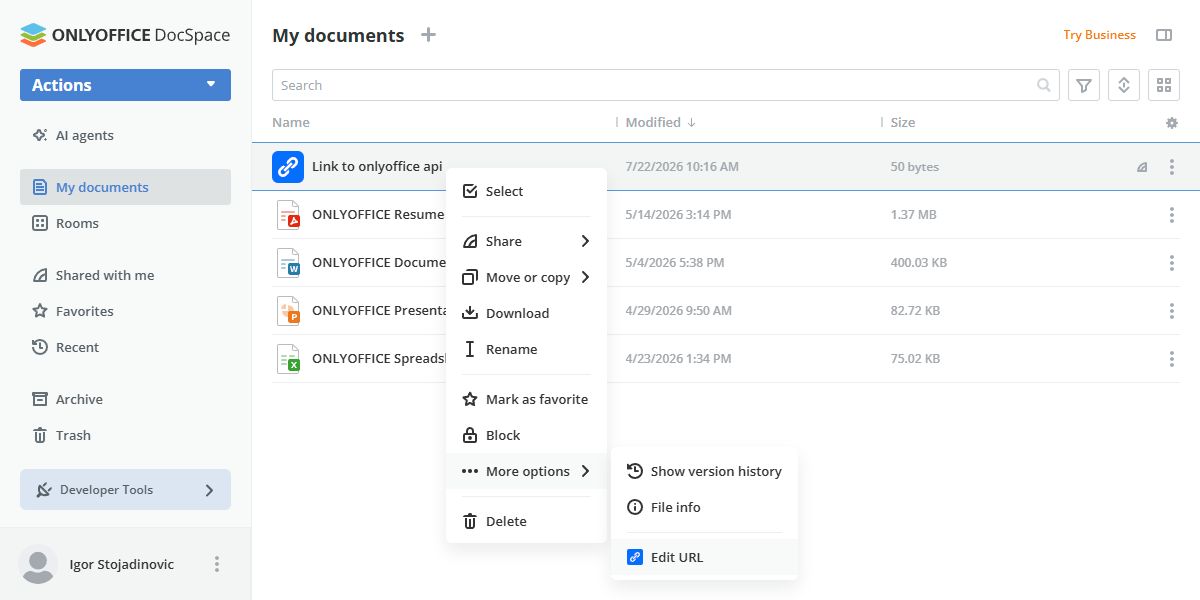Expand More options submenu
Image resolution: width=1200 pixels, height=600 pixels.
[526, 471]
